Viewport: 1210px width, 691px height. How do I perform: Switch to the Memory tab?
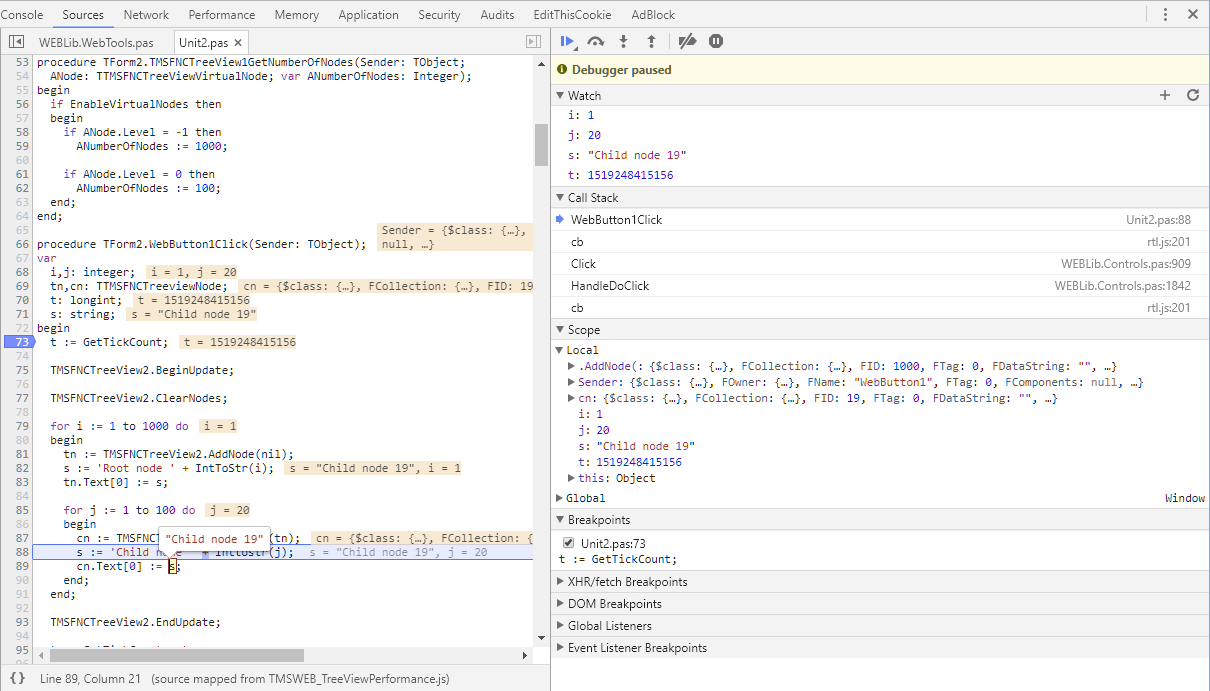tap(296, 15)
